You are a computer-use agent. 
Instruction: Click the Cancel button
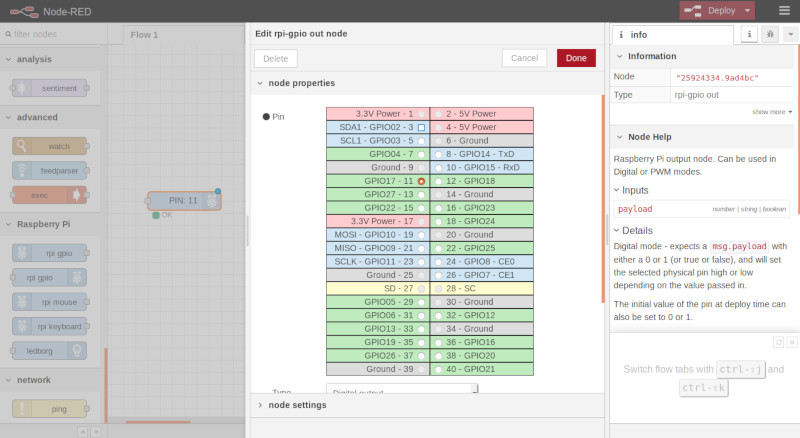524,58
